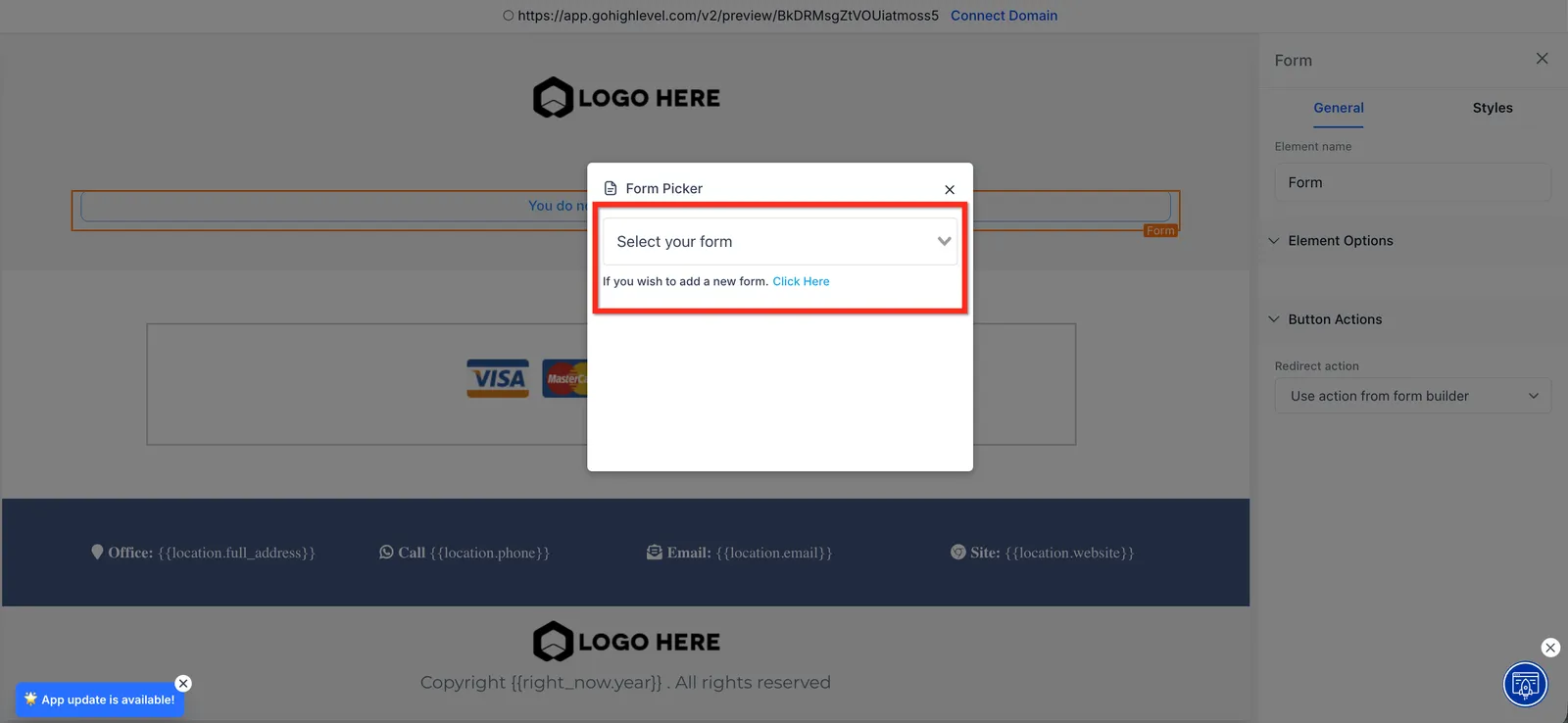Edit the Element name field

1412,182
